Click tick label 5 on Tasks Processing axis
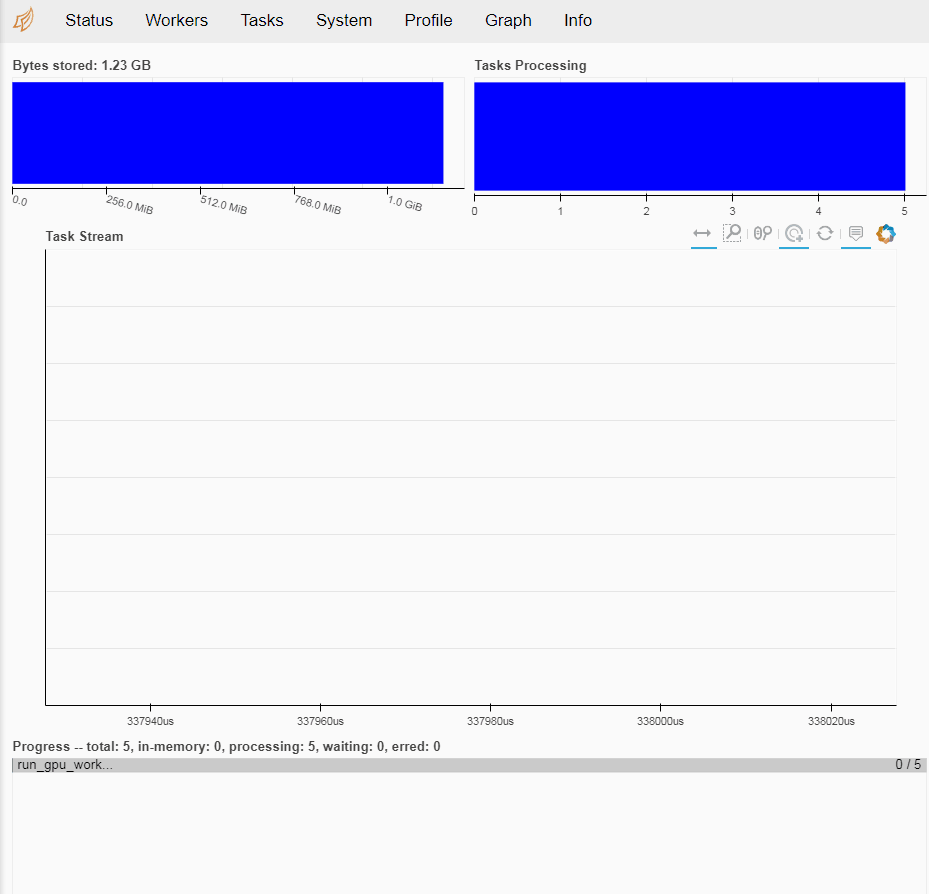929x894 pixels. [905, 212]
